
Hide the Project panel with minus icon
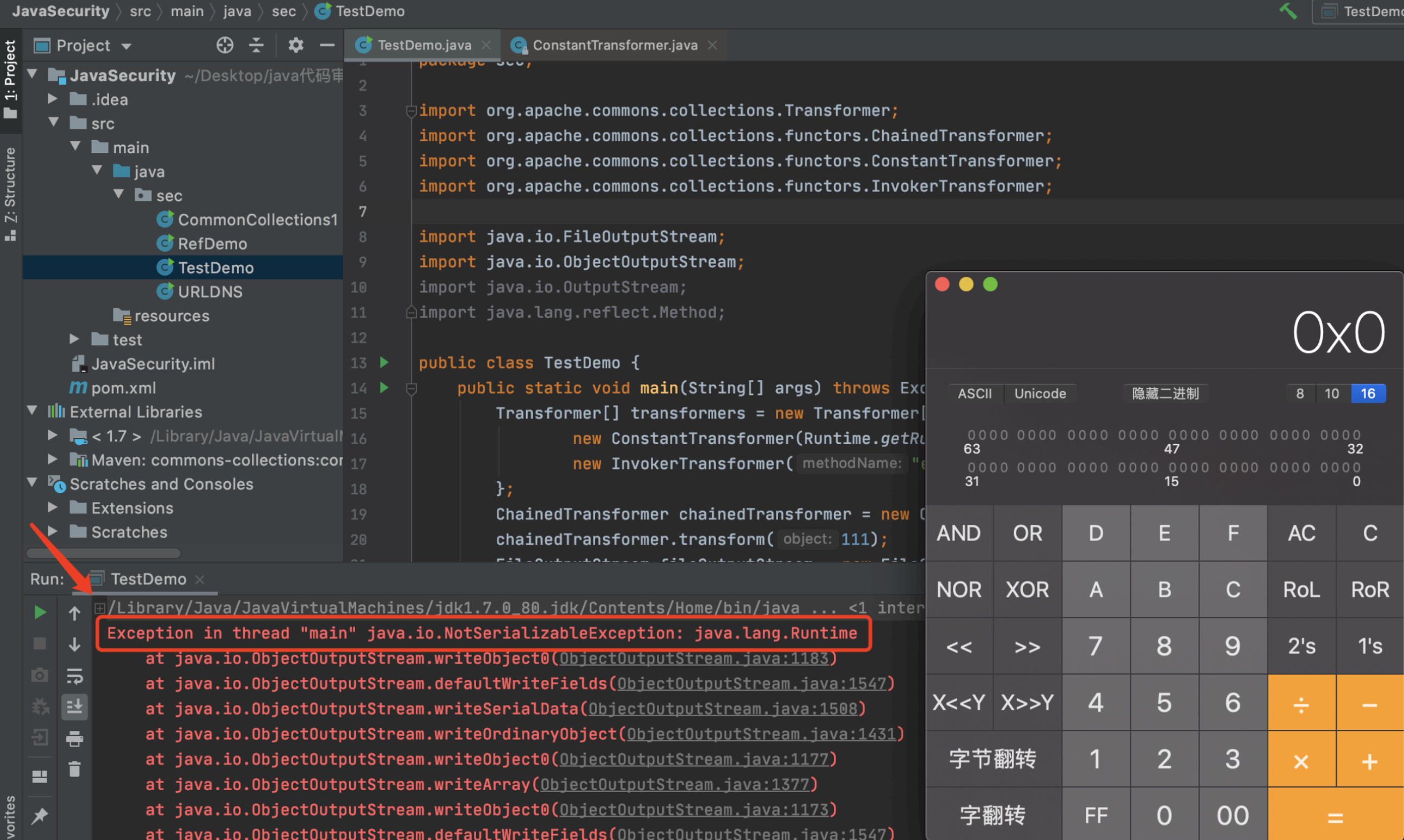[327, 44]
